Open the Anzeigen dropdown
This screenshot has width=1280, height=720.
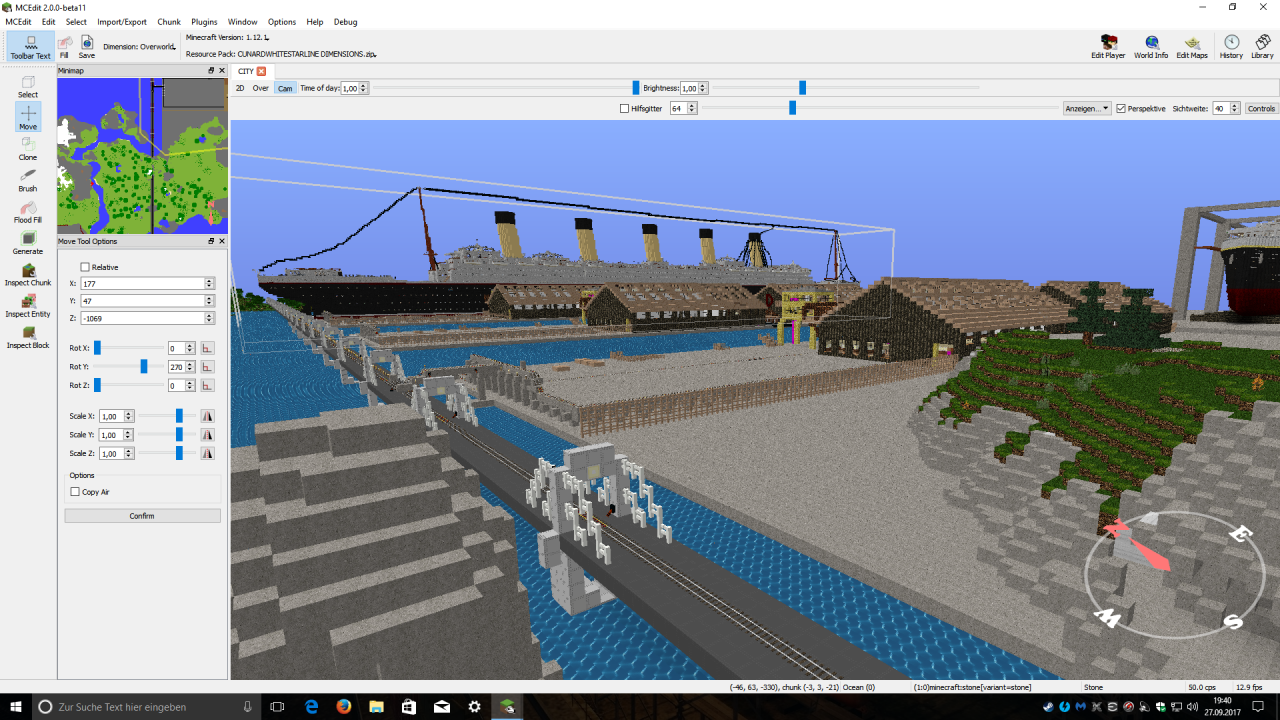pyautogui.click(x=1086, y=108)
